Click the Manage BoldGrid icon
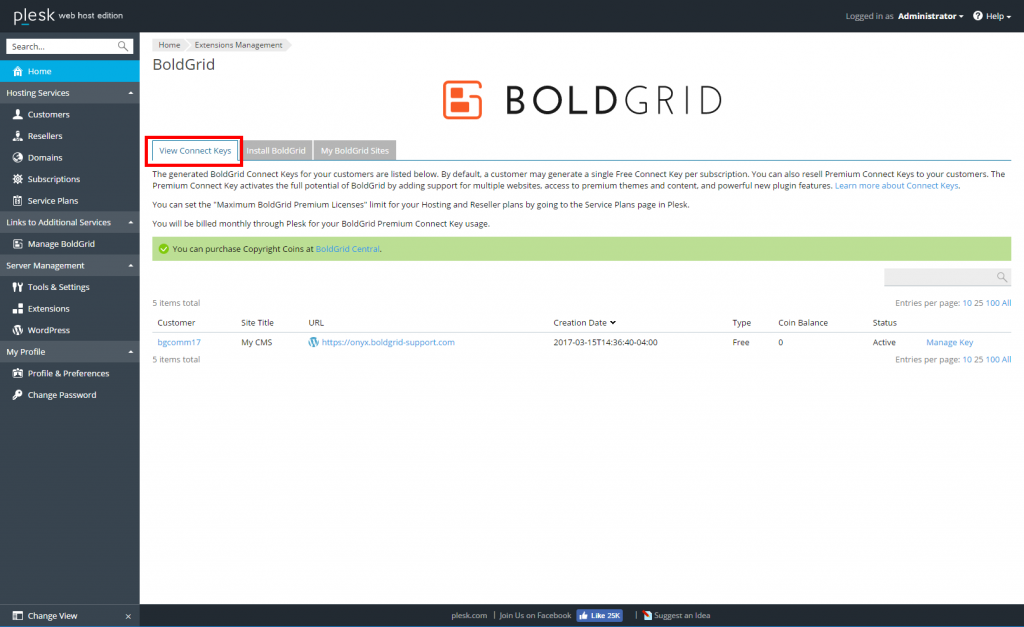This screenshot has width=1024, height=627. 18,244
